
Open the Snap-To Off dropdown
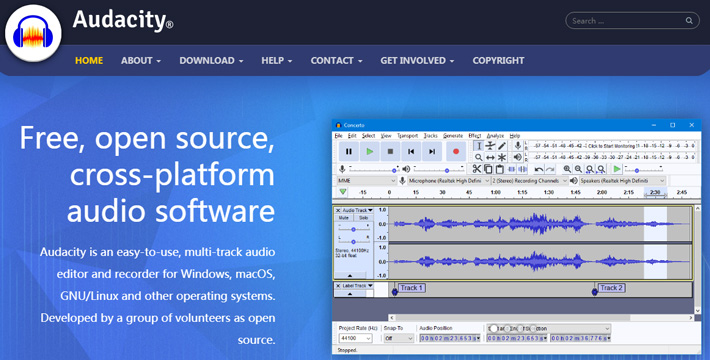[x=398, y=338]
